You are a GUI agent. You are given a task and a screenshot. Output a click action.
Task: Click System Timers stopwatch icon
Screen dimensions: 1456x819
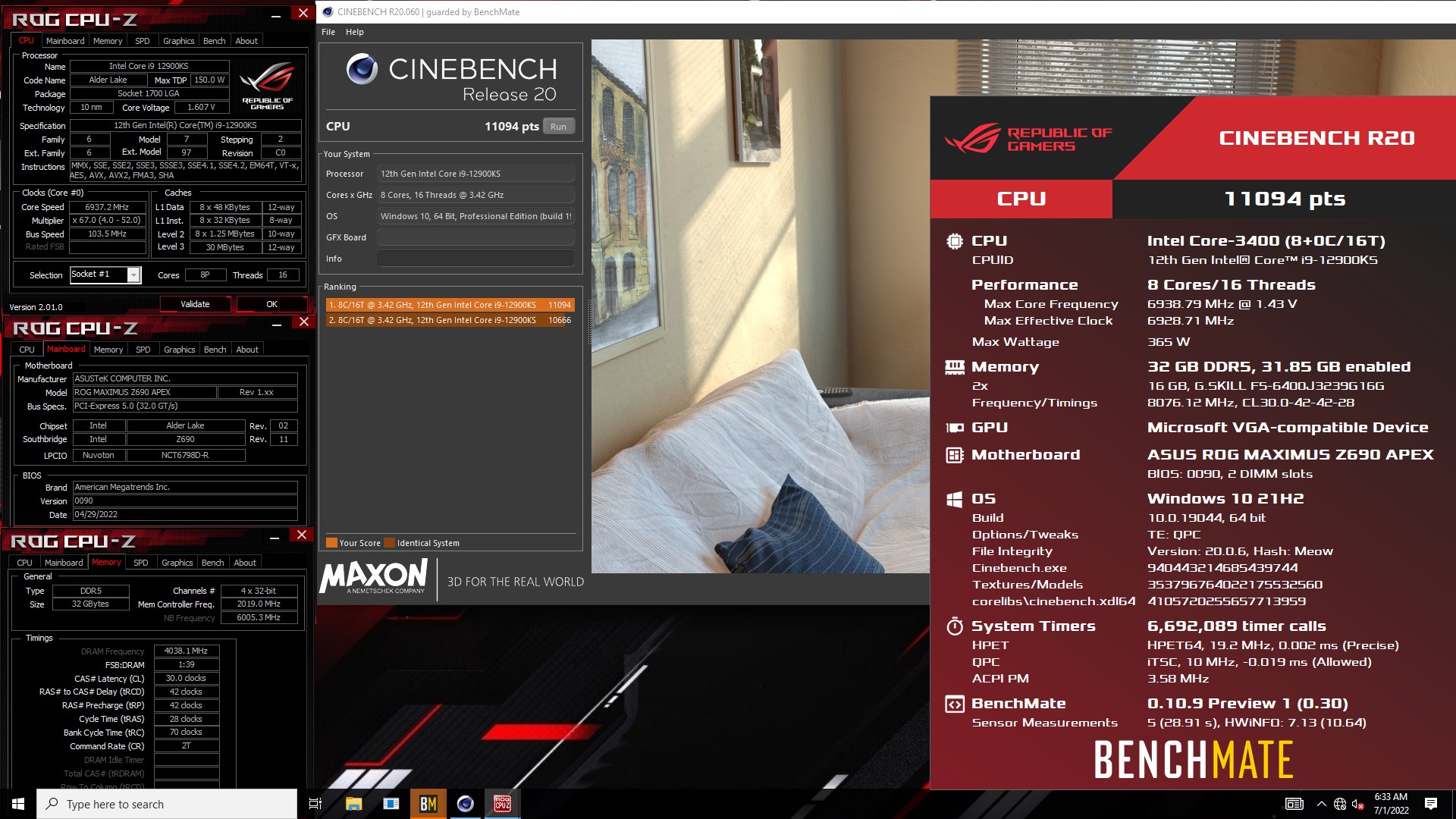955,626
